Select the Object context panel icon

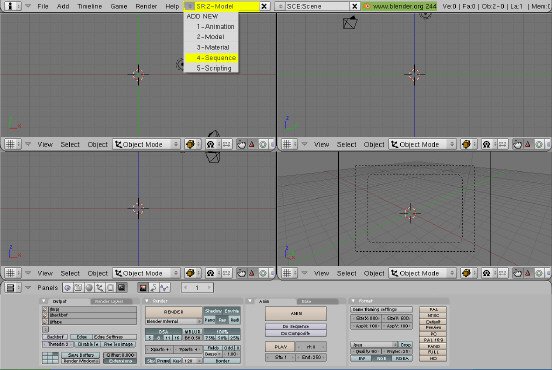pos(100,288)
